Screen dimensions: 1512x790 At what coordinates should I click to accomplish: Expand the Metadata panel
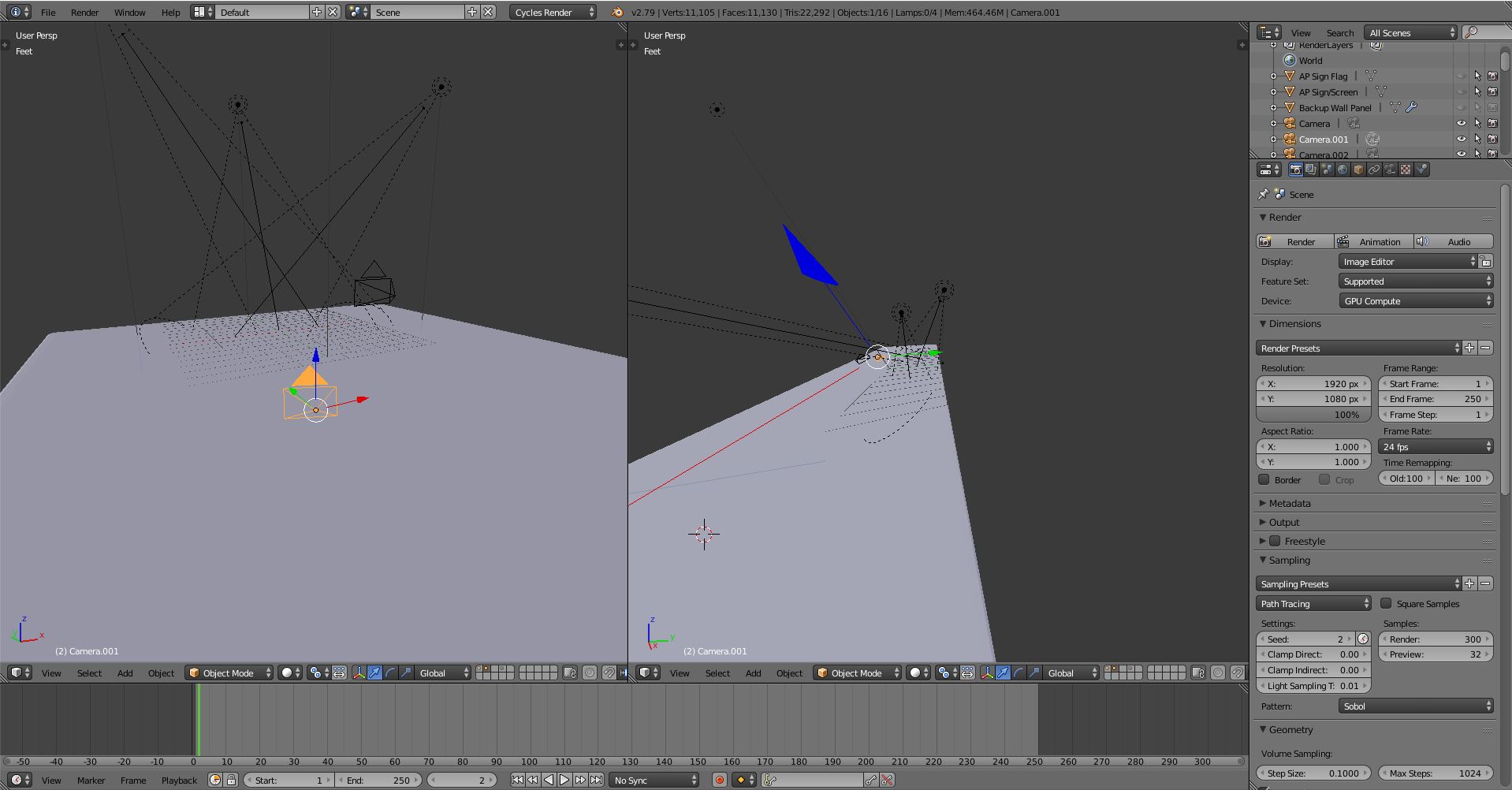tap(1290, 503)
